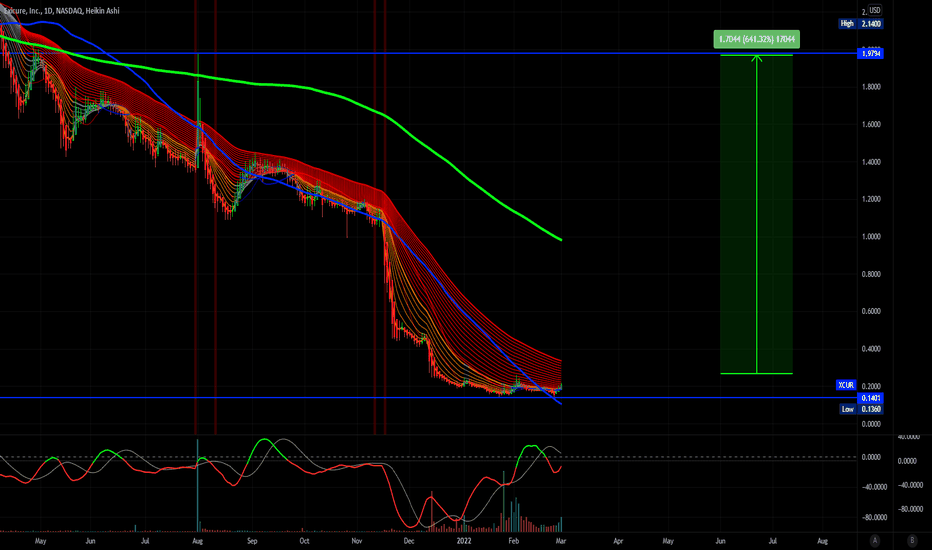Click the 1.8000 price axis label
932x550 pixels.
871,87
